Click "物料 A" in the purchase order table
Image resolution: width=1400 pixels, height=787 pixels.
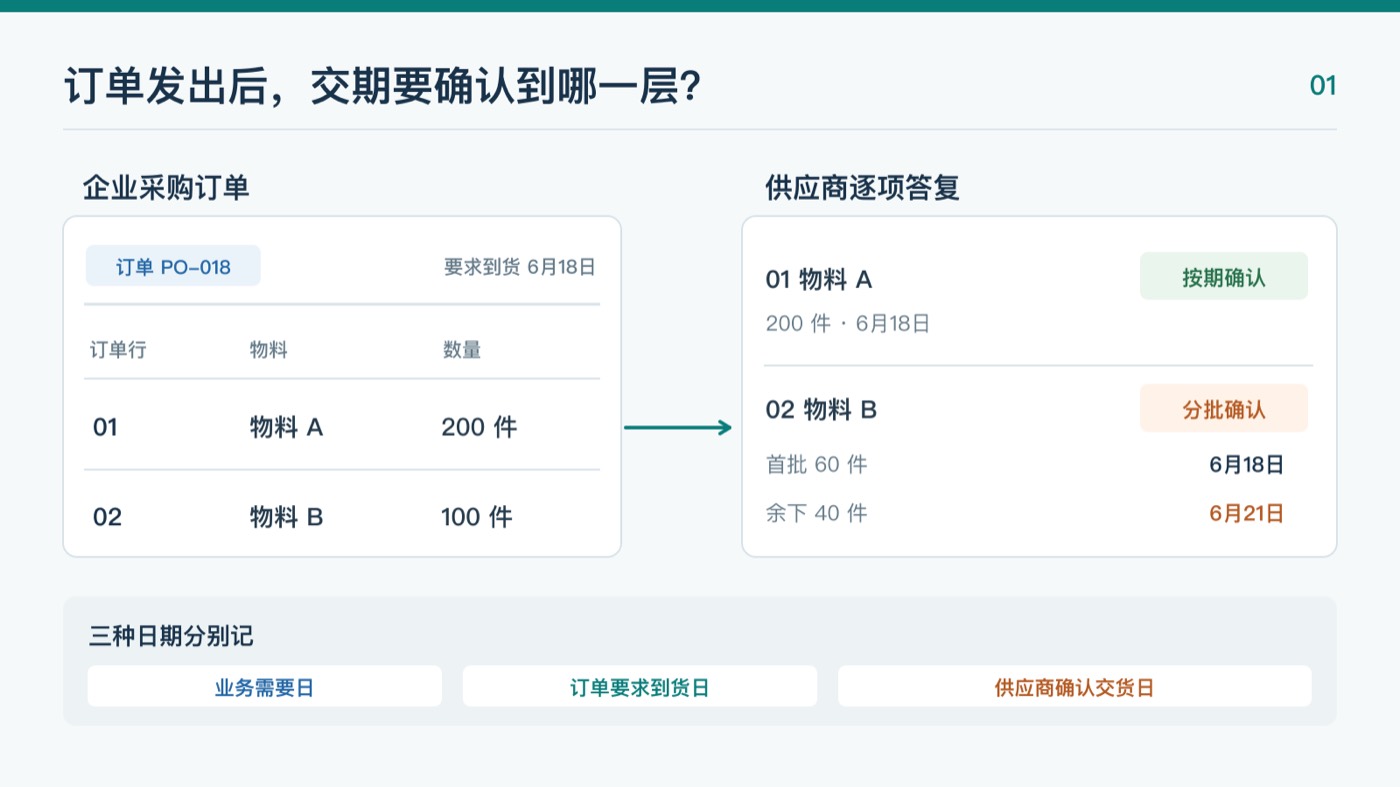[x=287, y=427]
